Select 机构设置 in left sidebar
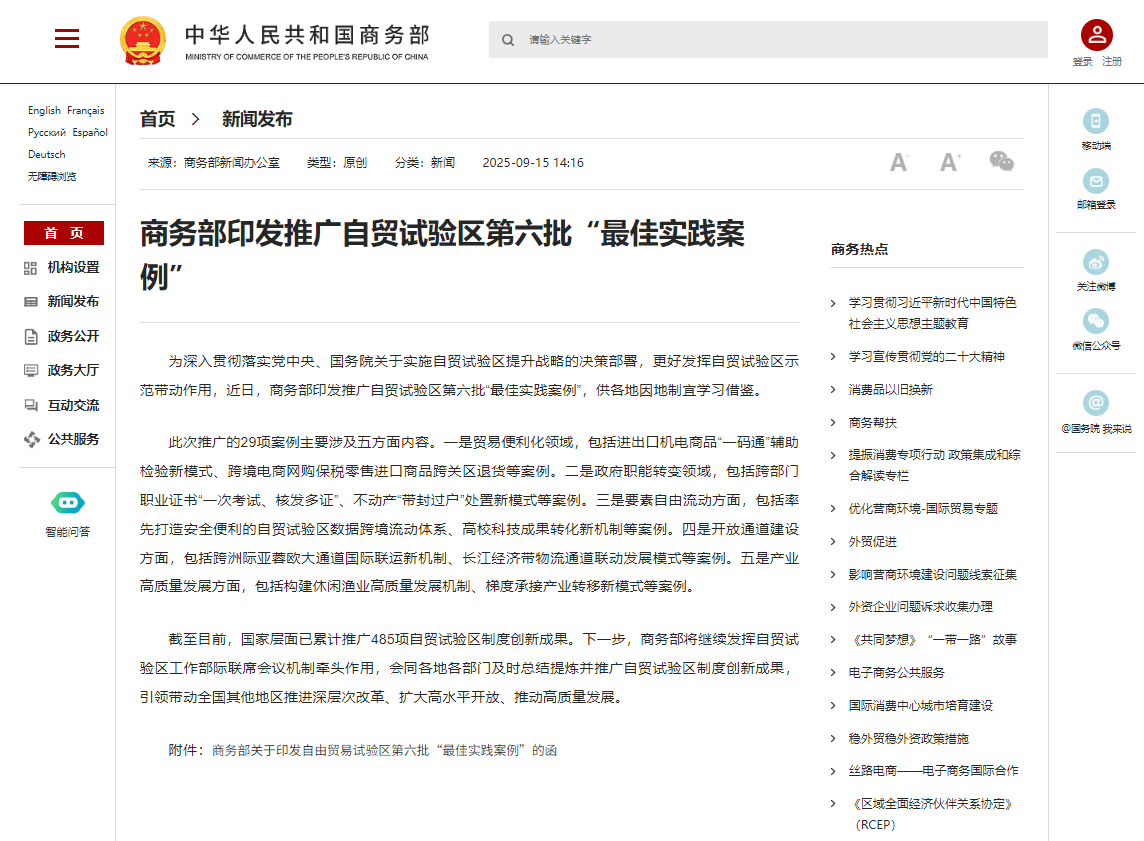The width and height of the screenshot is (1144, 841). pos(73,267)
